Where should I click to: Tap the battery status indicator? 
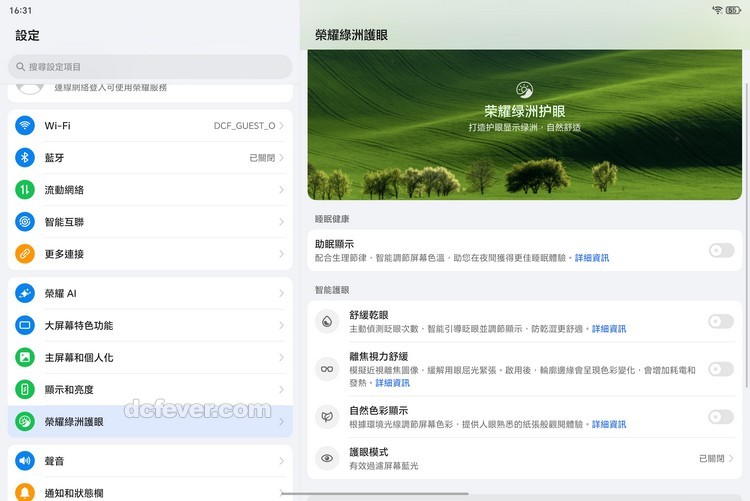pyautogui.click(x=733, y=10)
